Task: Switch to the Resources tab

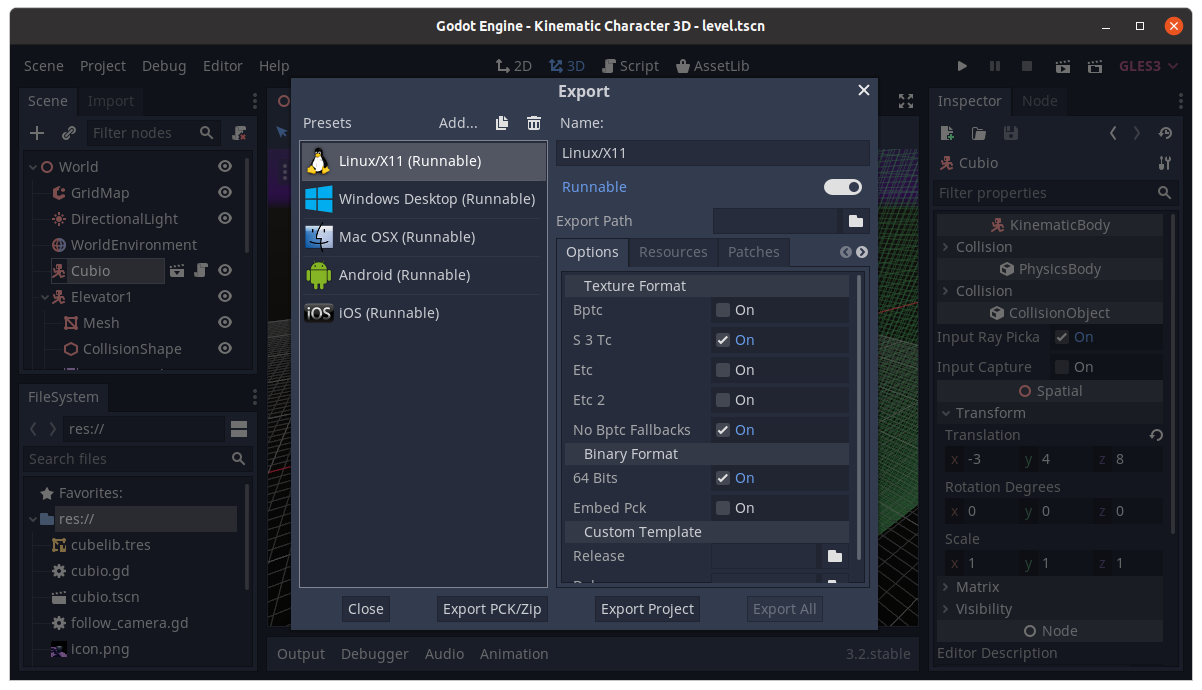Action: pyautogui.click(x=673, y=252)
